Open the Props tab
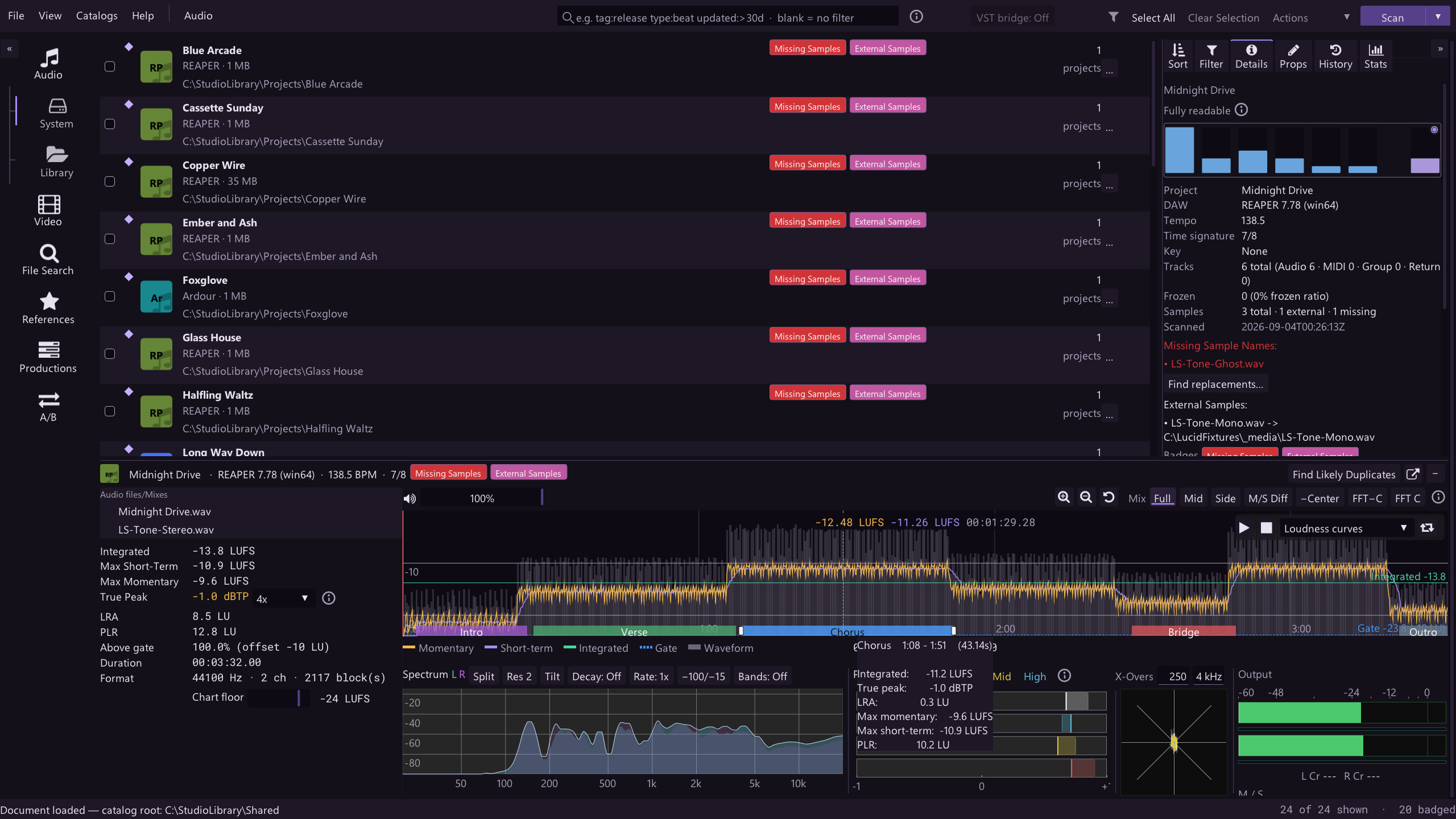 (x=1293, y=56)
